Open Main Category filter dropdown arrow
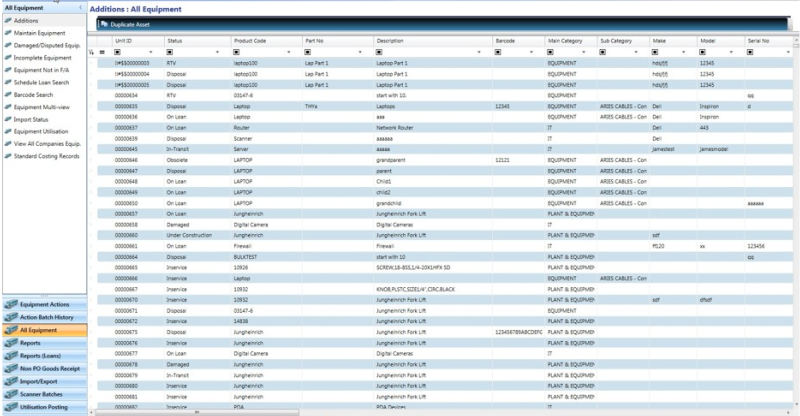800x416 pixels. (584, 52)
